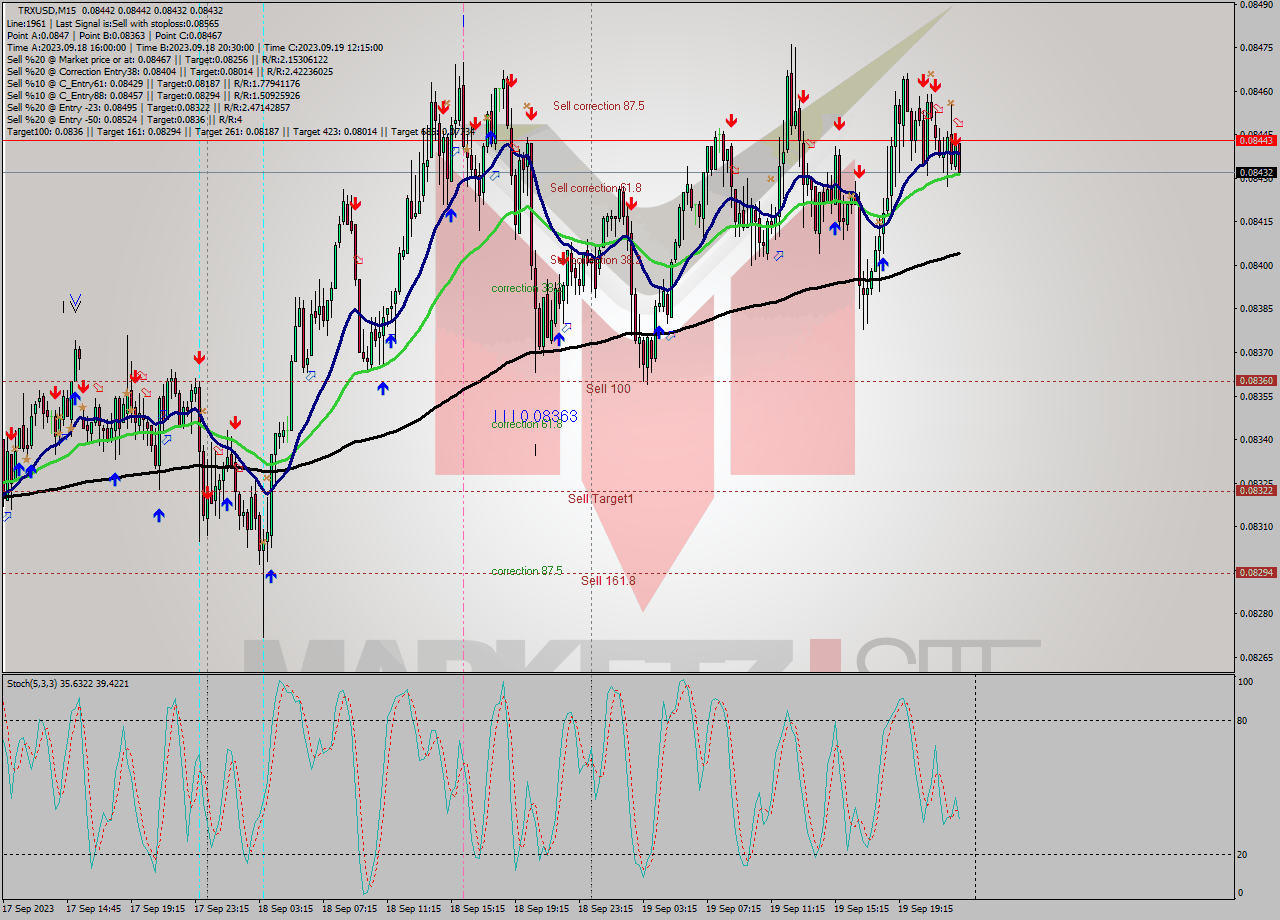
Task: Click the '18 Sep 03:15' time axis label
Action: (287, 909)
